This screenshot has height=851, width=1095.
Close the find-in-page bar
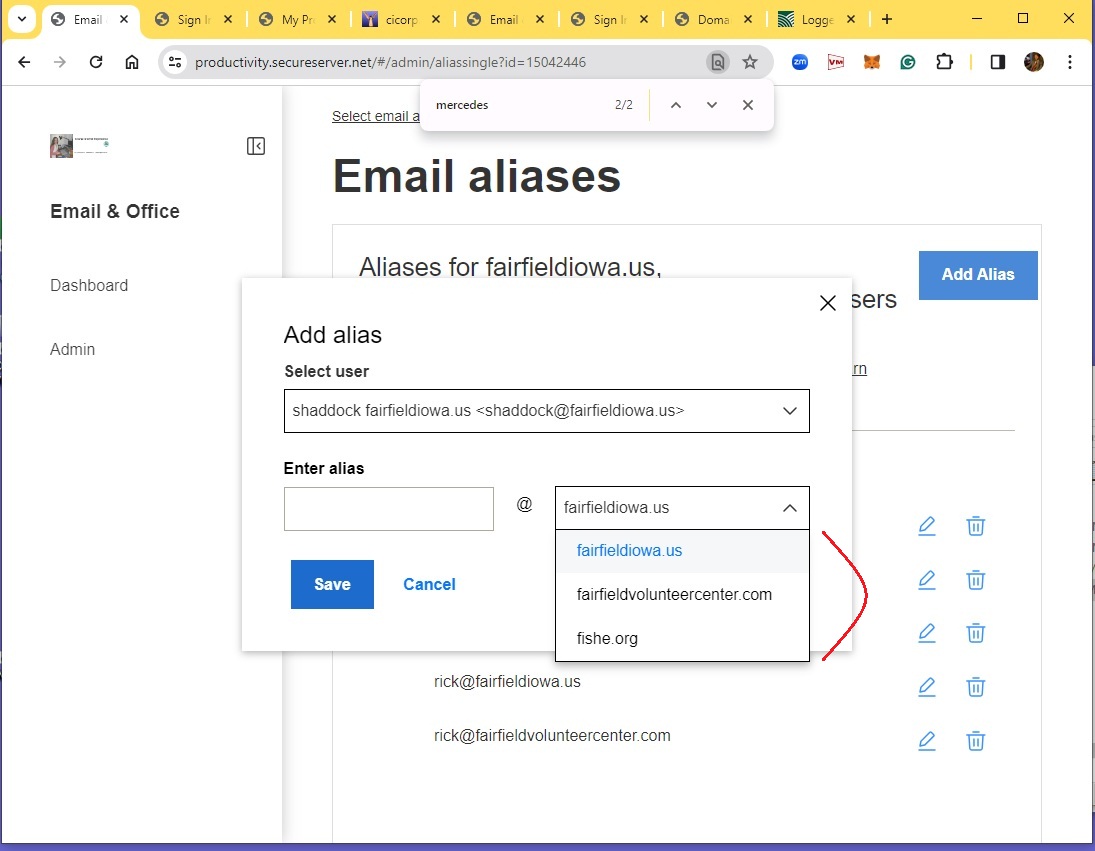coord(747,105)
